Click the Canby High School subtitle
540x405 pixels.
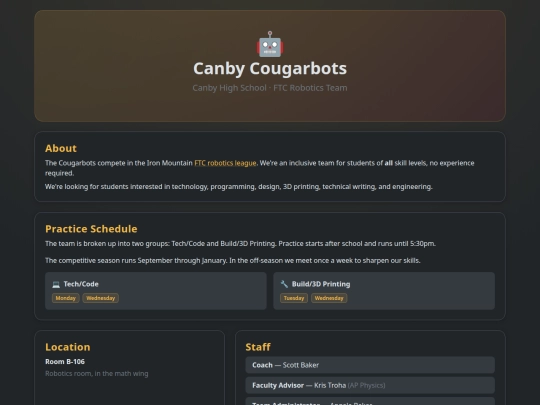point(270,88)
